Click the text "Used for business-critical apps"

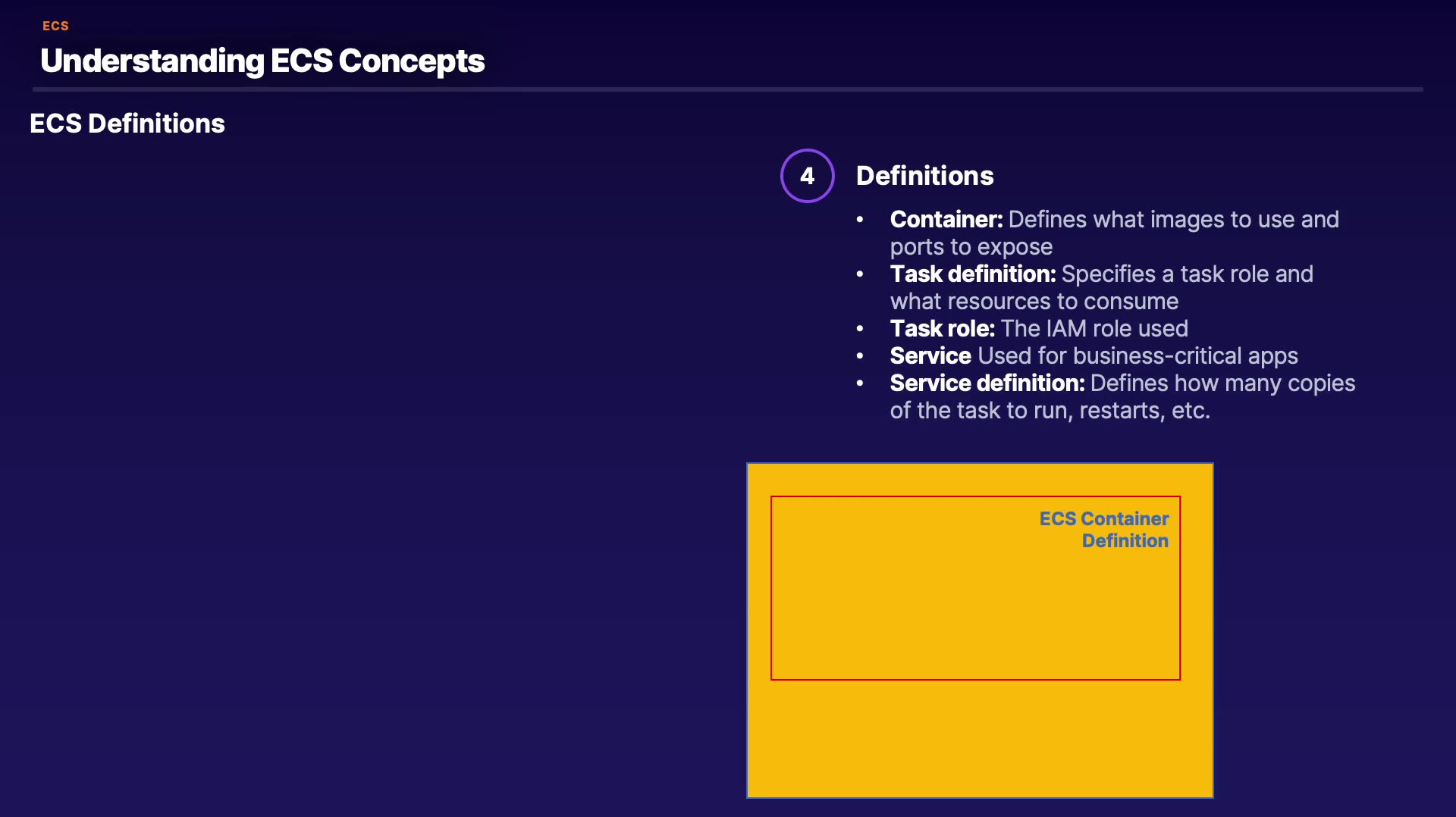coord(1137,356)
